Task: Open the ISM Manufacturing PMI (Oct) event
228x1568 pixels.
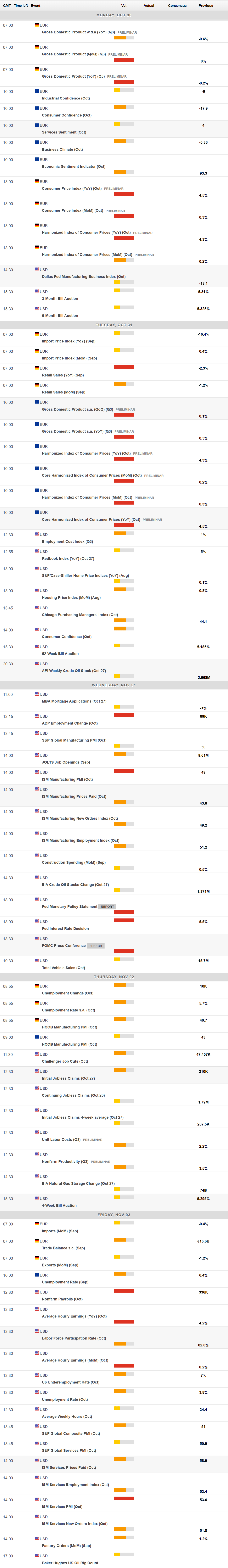Action: pyautogui.click(x=67, y=780)
